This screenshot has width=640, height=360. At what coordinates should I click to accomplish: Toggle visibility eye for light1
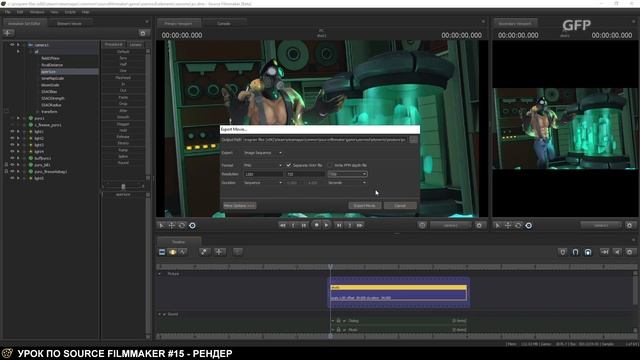[x=12, y=131]
